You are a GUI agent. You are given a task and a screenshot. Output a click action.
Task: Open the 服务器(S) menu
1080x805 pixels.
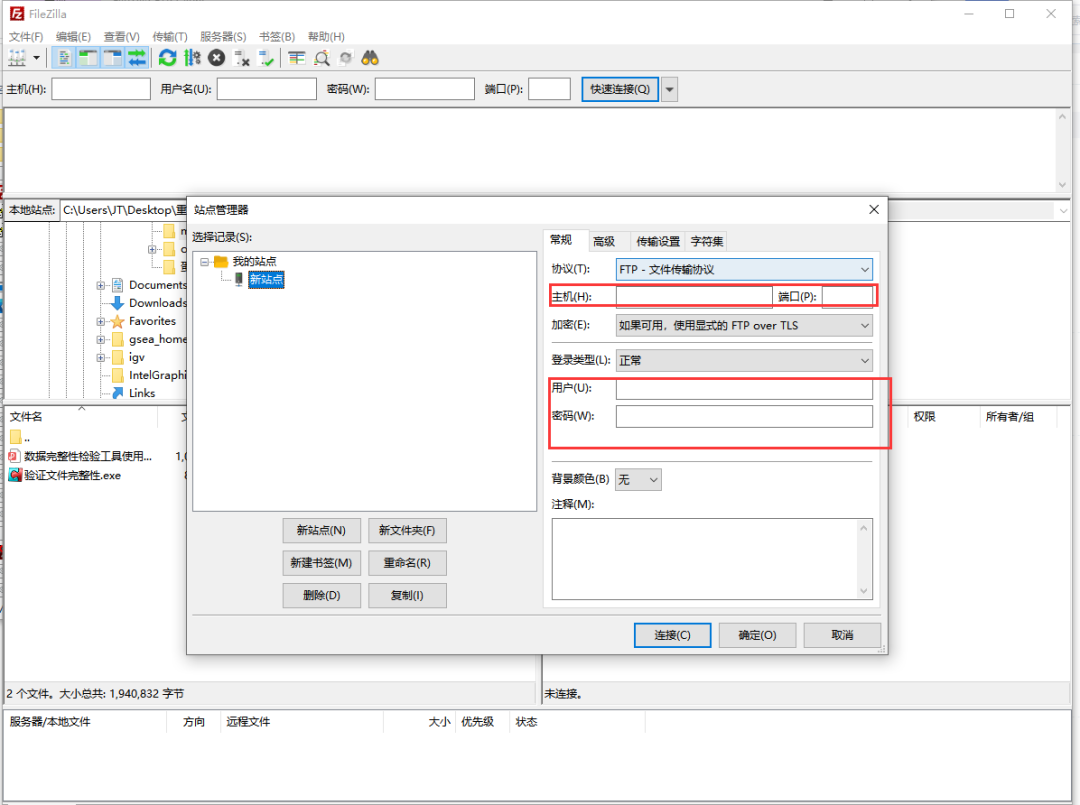point(223,36)
